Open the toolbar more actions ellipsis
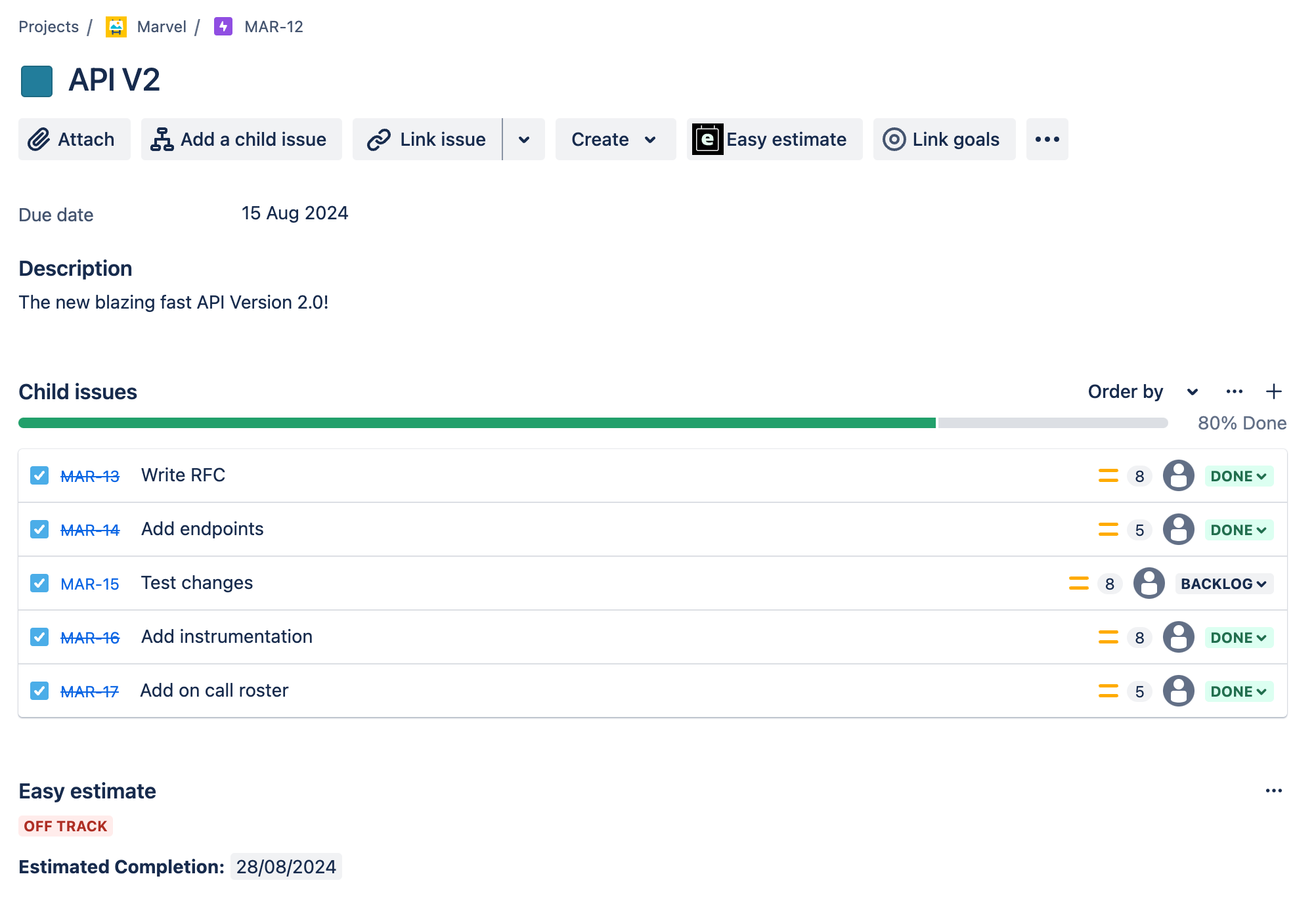Image resolution: width=1316 pixels, height=914 pixels. pos(1047,139)
